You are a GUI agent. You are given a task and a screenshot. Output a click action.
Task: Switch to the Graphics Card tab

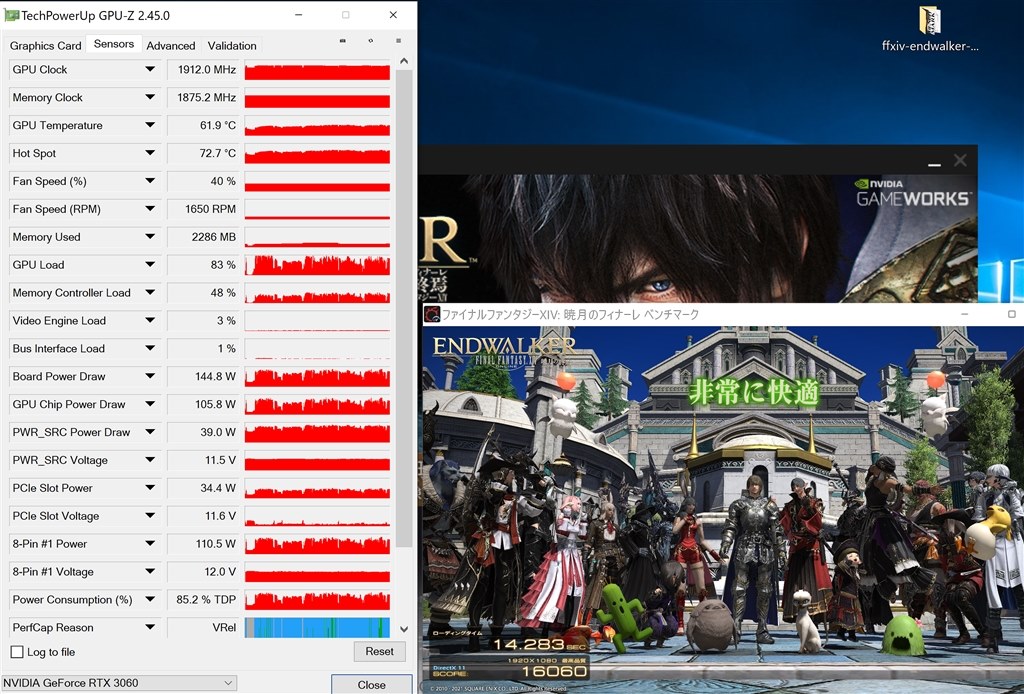tap(46, 46)
